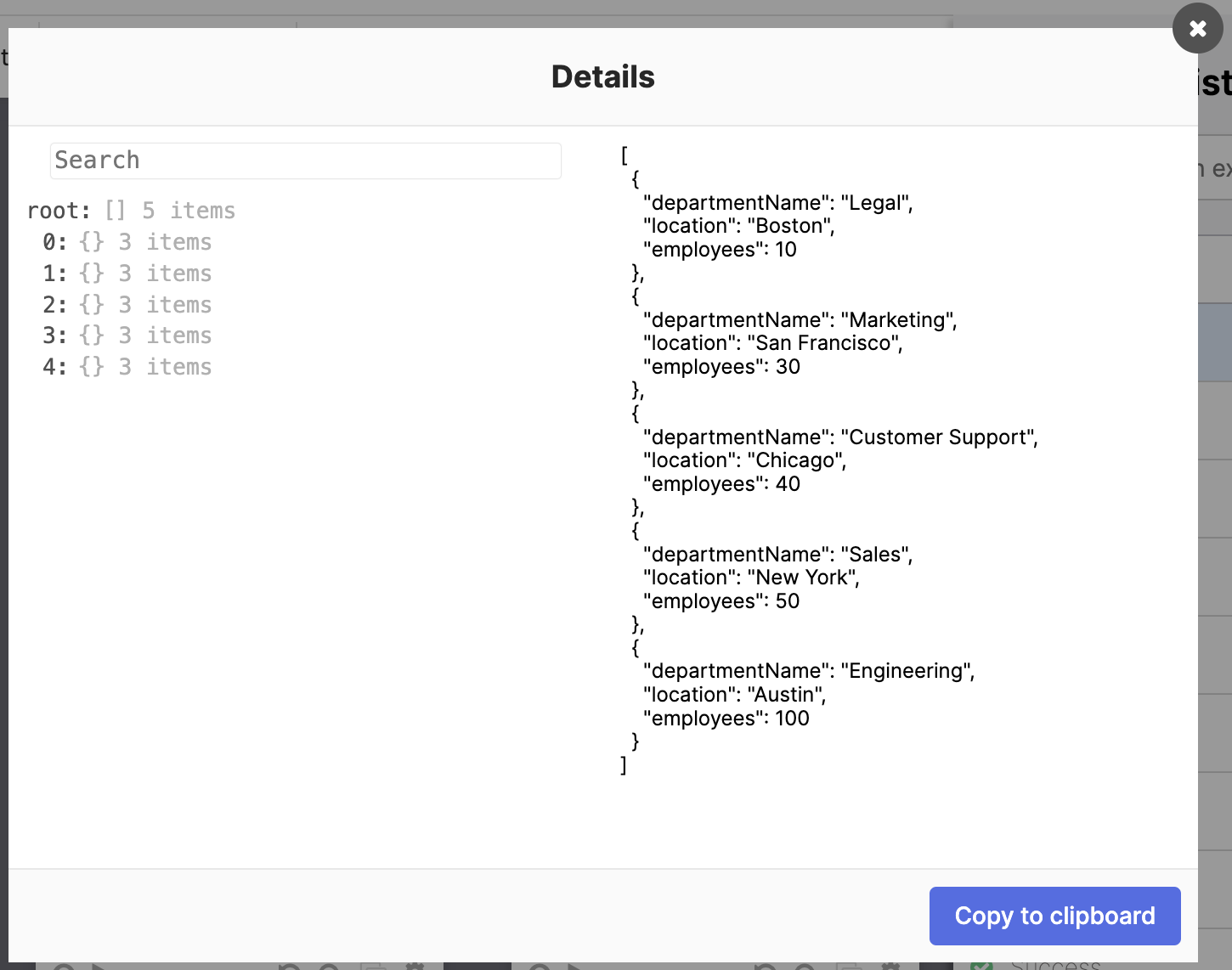Expand tree item 4
Image resolution: width=1232 pixels, height=970 pixels.
pos(54,367)
